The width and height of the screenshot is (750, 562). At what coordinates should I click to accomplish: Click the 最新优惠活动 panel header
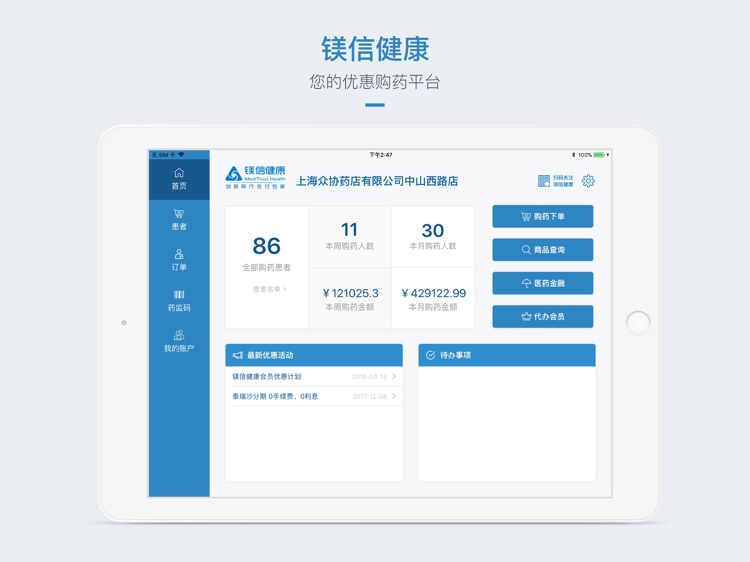pos(314,355)
